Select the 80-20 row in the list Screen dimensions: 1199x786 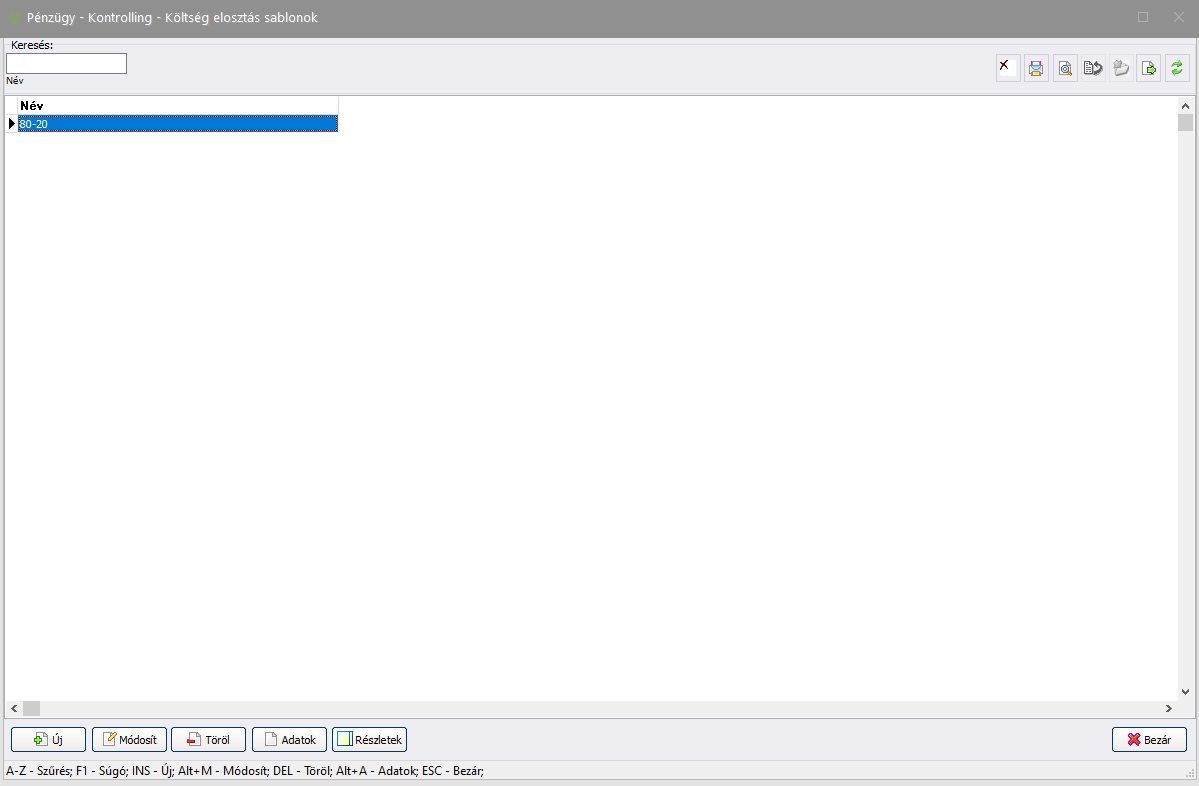177,124
